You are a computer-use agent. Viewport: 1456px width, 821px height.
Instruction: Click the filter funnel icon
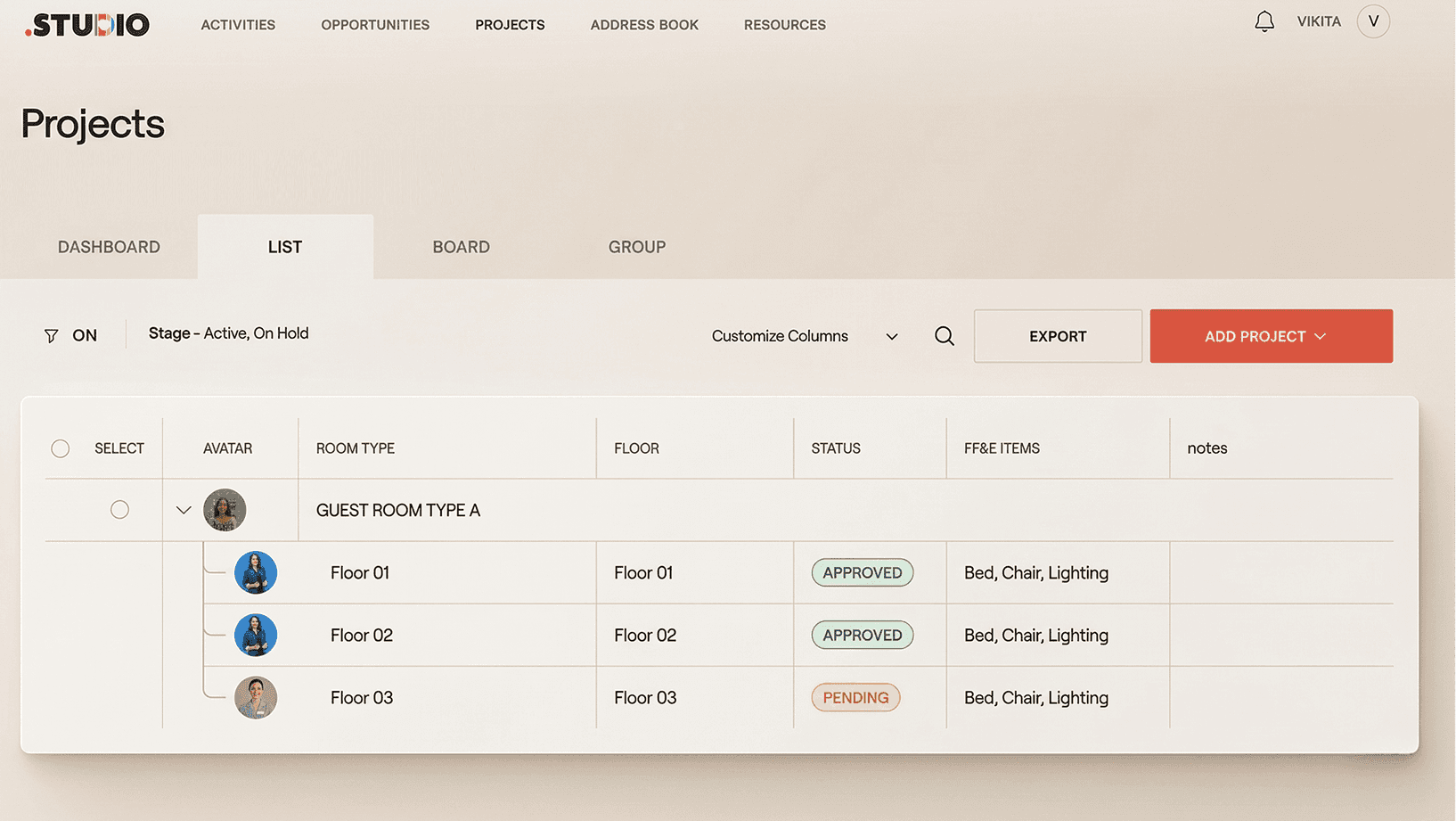(51, 335)
